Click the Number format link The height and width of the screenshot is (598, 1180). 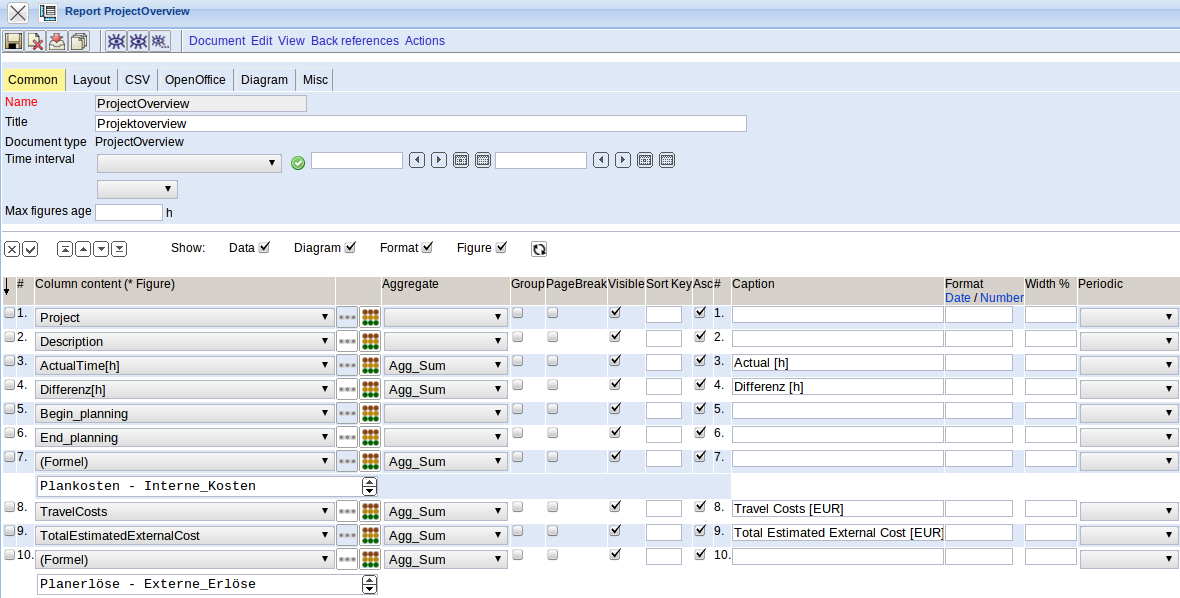1001,298
